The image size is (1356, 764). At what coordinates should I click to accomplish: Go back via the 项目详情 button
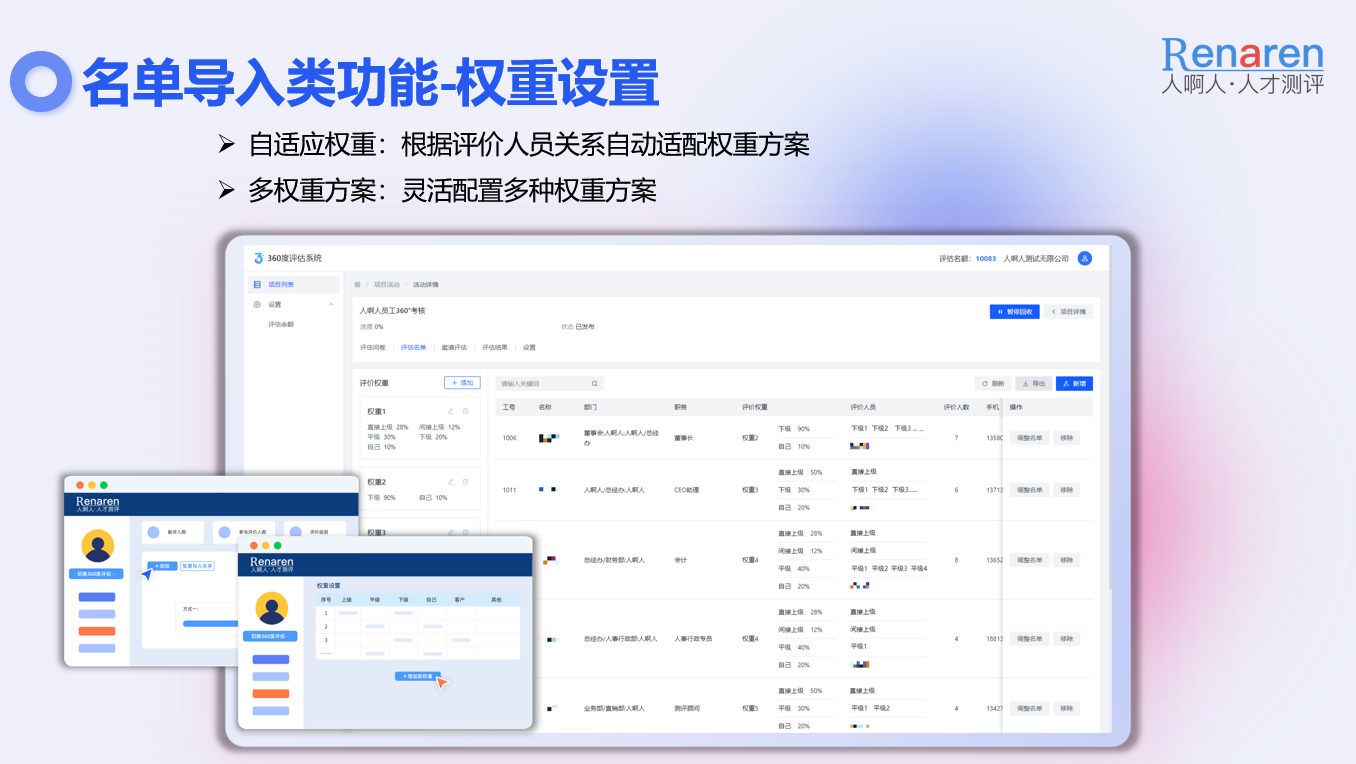[1068, 312]
